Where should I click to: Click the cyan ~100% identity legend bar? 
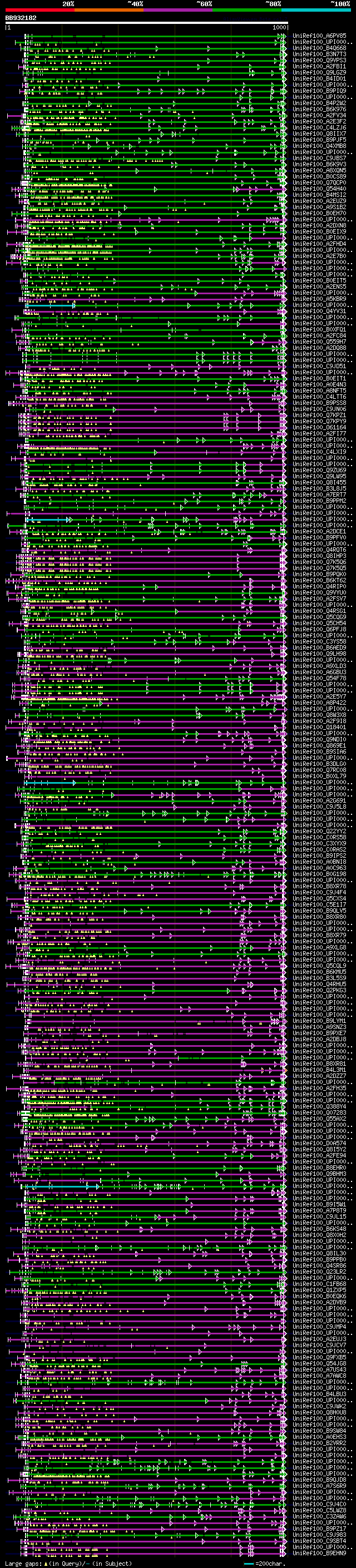[x=317, y=10]
